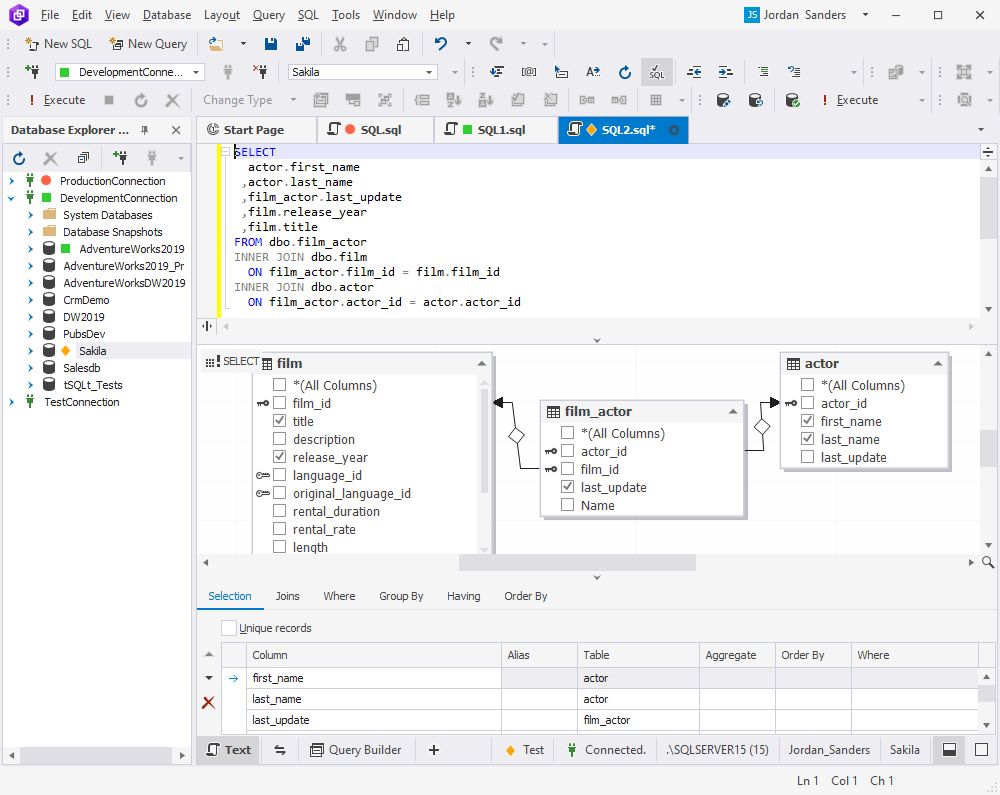Uncheck the title column in film table
Image resolution: width=1000 pixels, height=795 pixels.
280,422
